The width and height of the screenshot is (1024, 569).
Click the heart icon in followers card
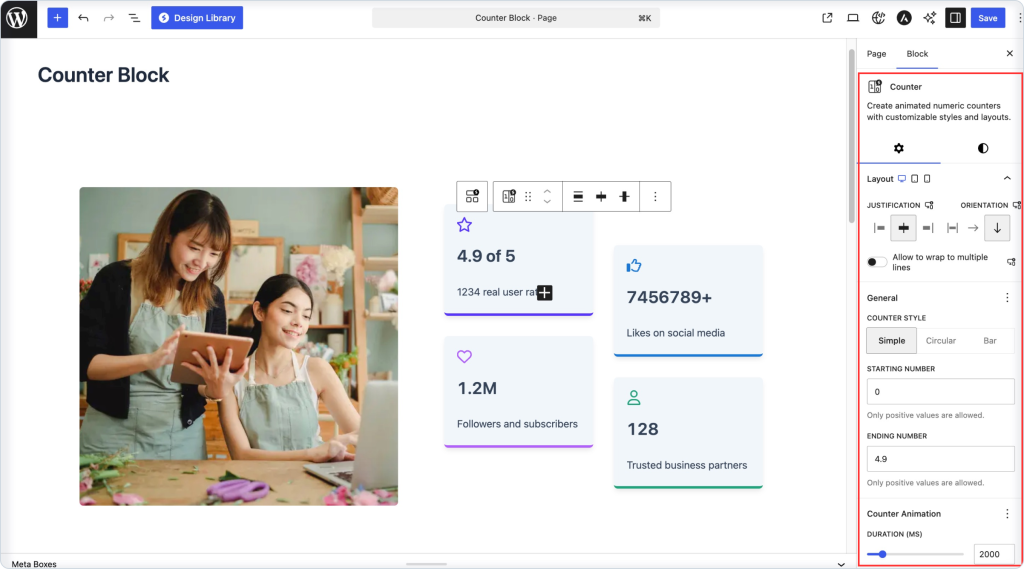coord(464,357)
